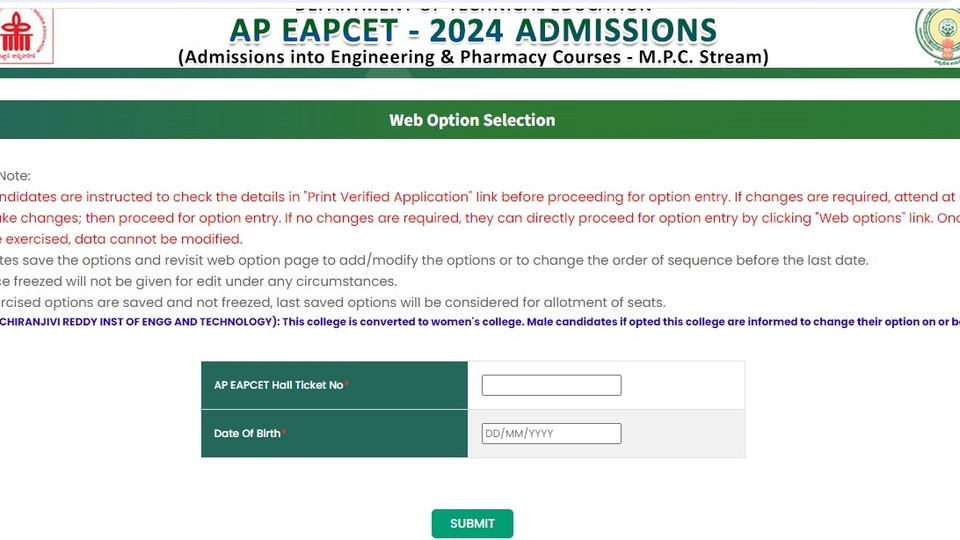Click the "Print Verified Application" text in red note
Screen dimensions: 960x540
(x=388, y=197)
